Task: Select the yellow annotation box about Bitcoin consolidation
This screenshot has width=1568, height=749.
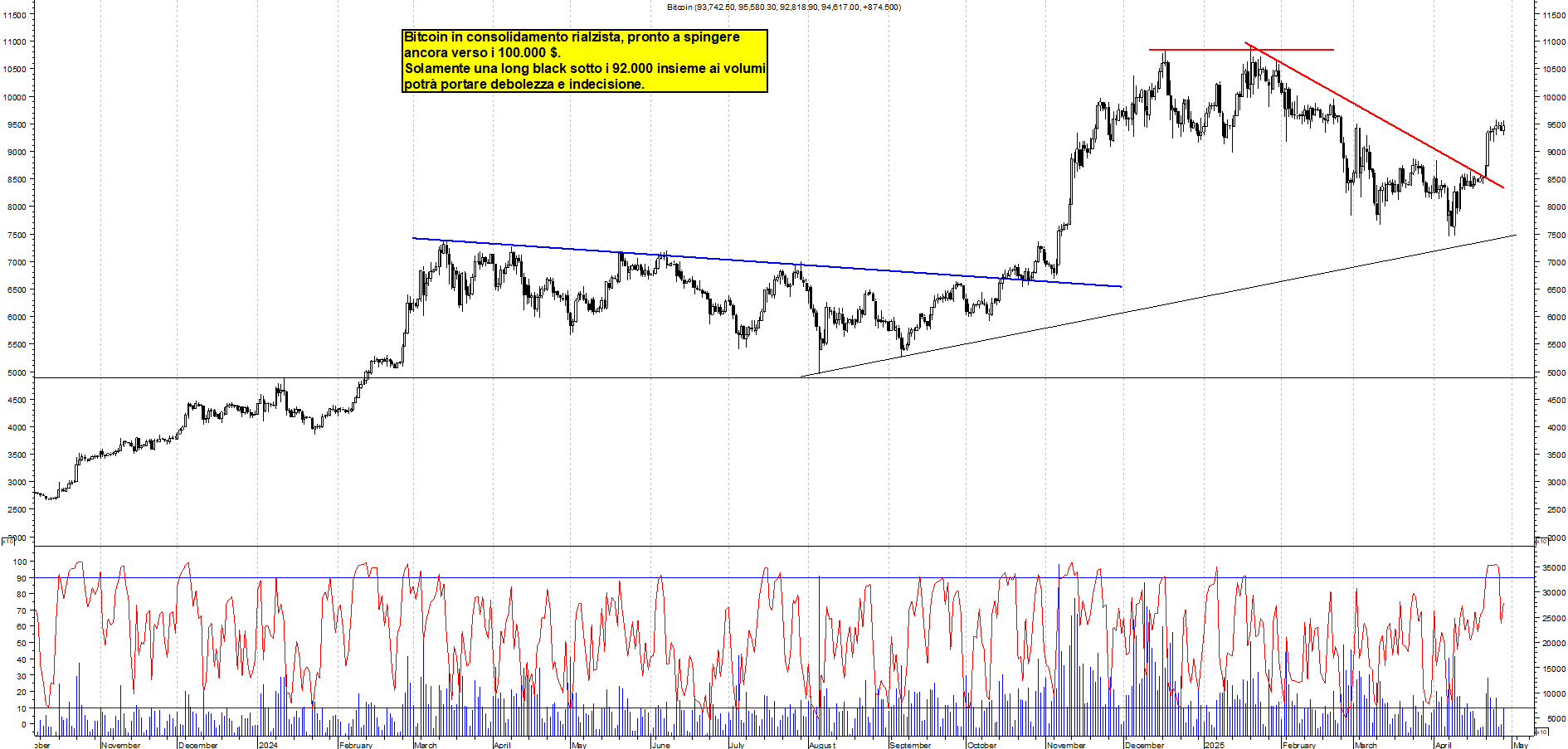Action: tap(585, 61)
